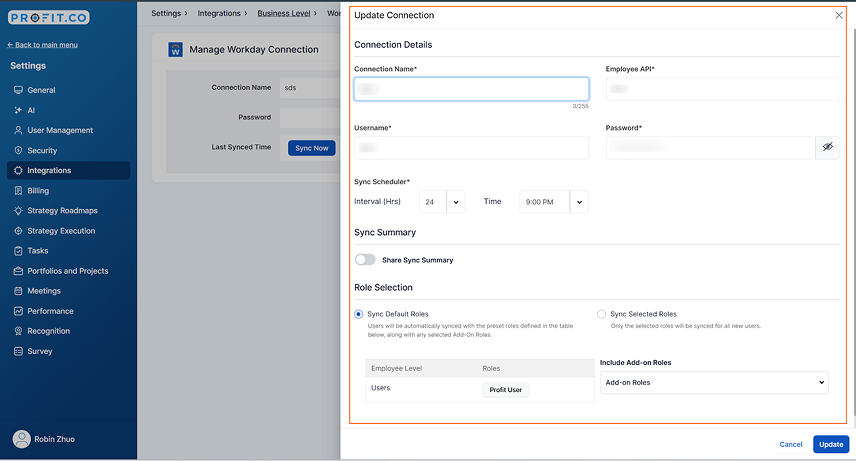Click the Portfolios and Projects briefcase icon
The image size is (856, 461).
(x=18, y=271)
